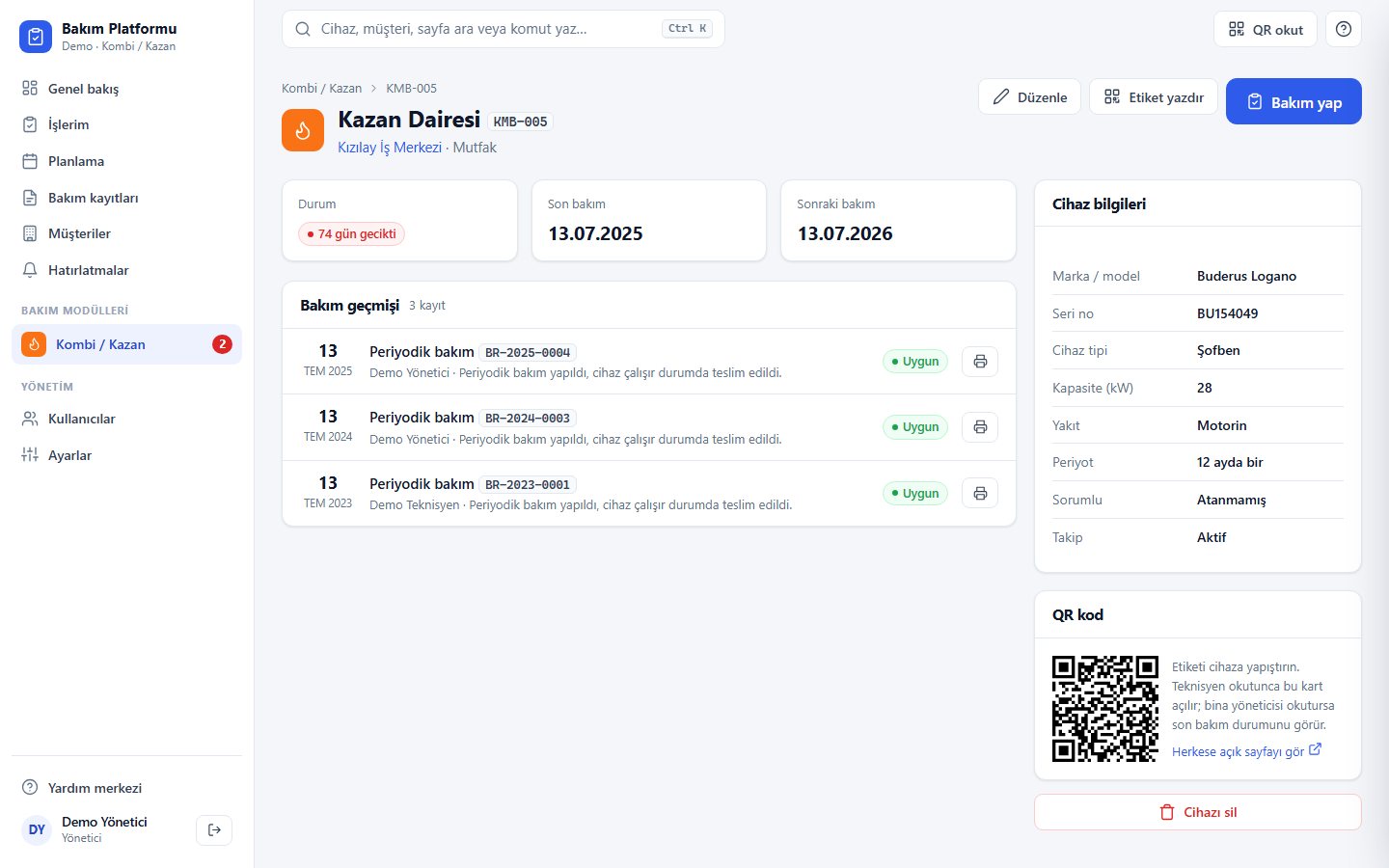Open Ayarlar in the sidebar
The image size is (1389, 868).
(x=126, y=455)
